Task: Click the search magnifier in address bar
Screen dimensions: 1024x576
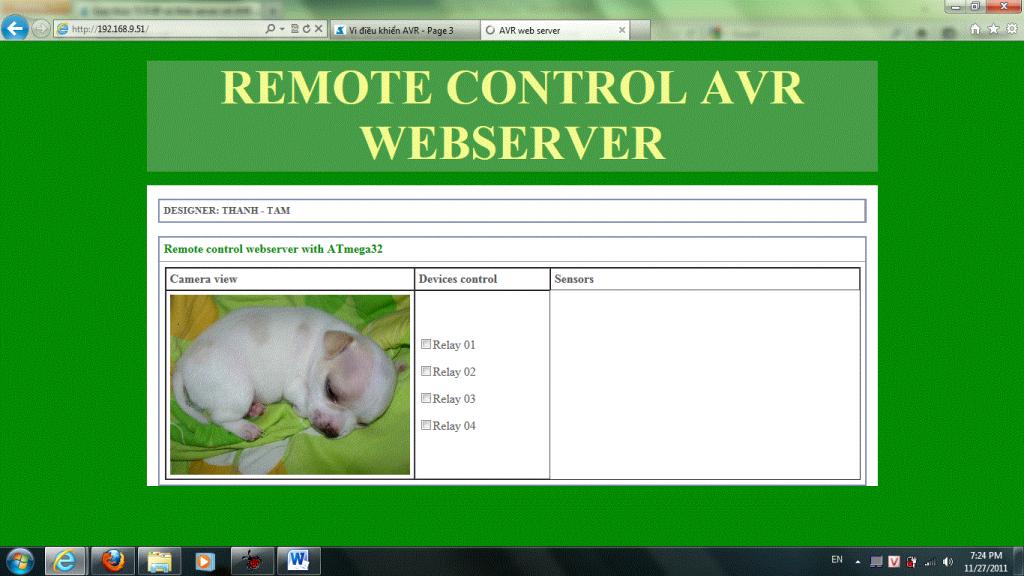Action: [270, 29]
